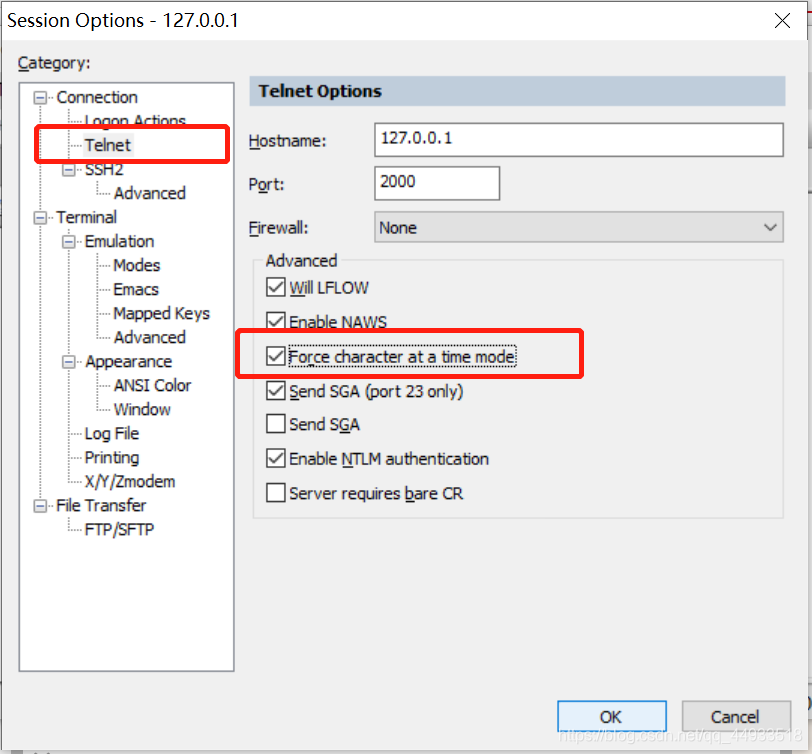Collapse the Terminal tree node

40,218
